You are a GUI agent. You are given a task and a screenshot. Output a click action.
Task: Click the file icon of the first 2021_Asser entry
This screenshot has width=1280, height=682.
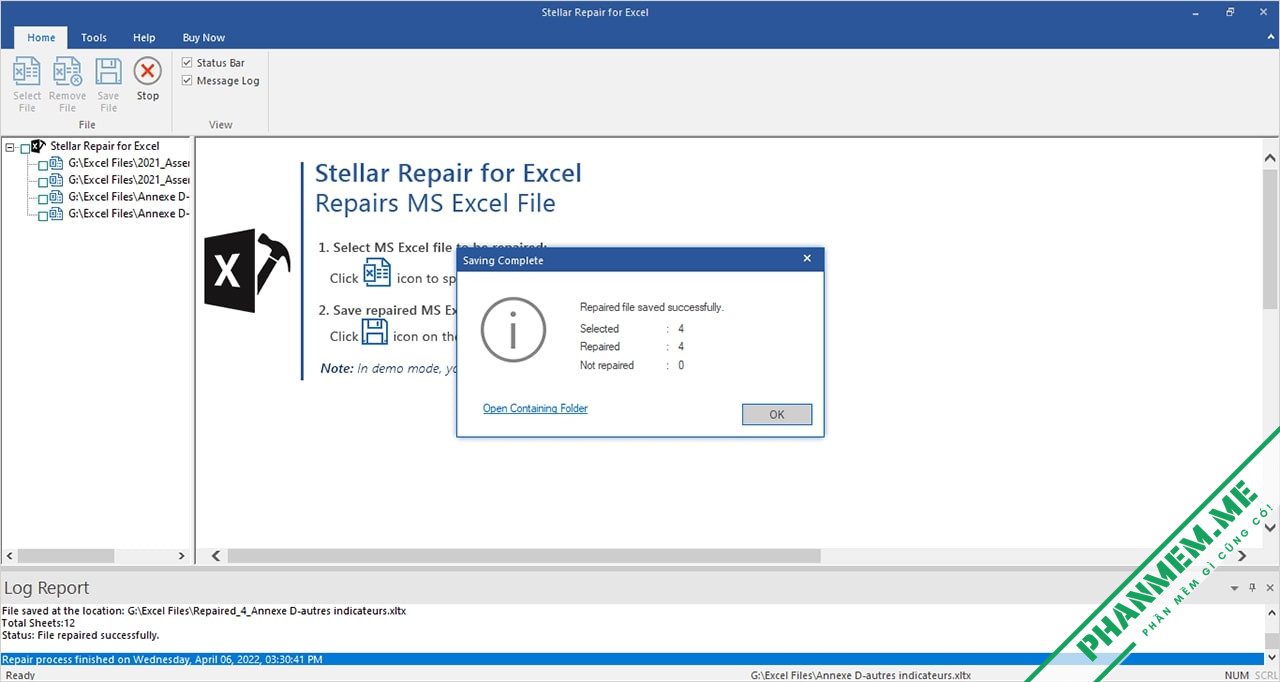[x=57, y=163]
